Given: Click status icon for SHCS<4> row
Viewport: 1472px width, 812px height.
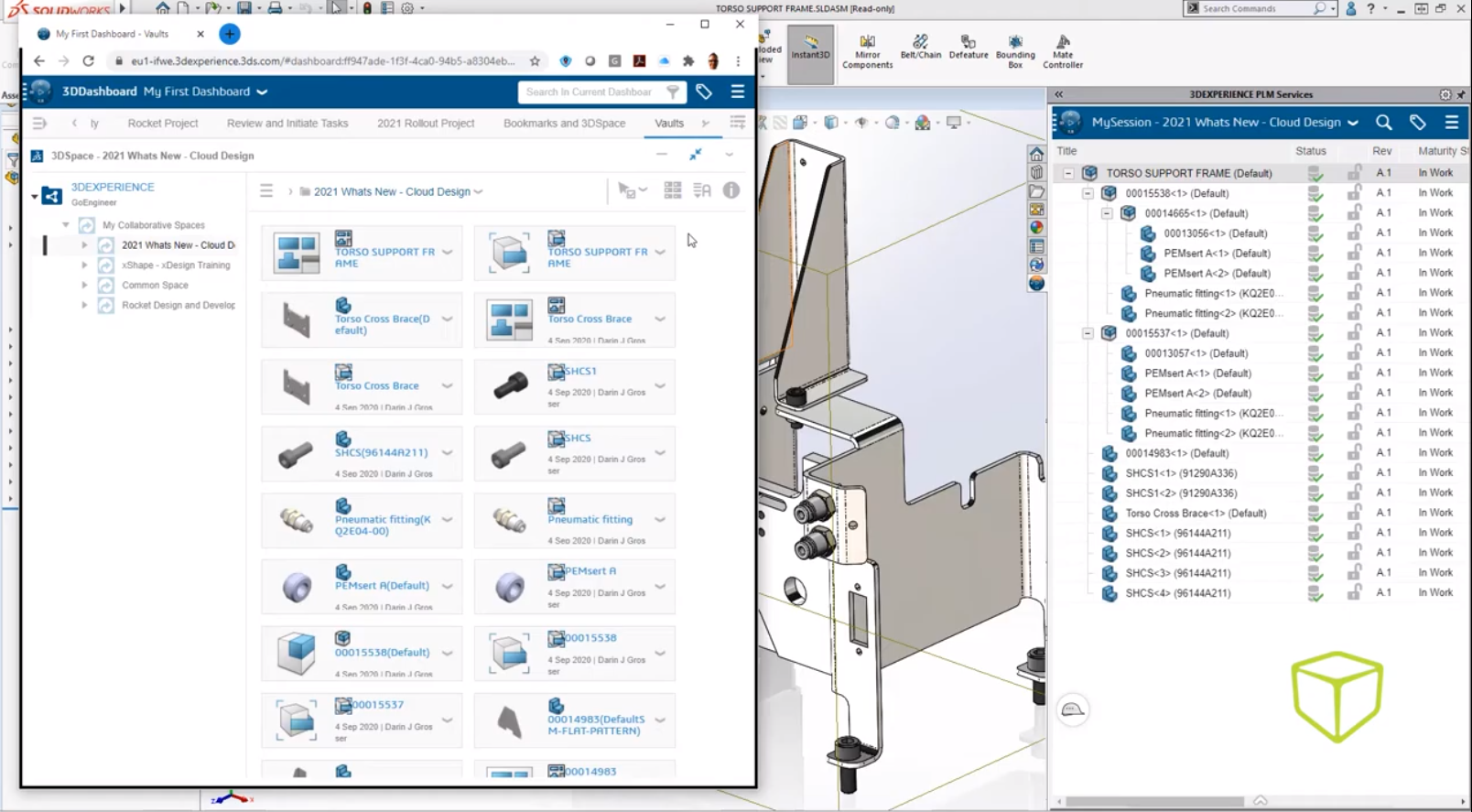Looking at the screenshot, I should 1315,593.
